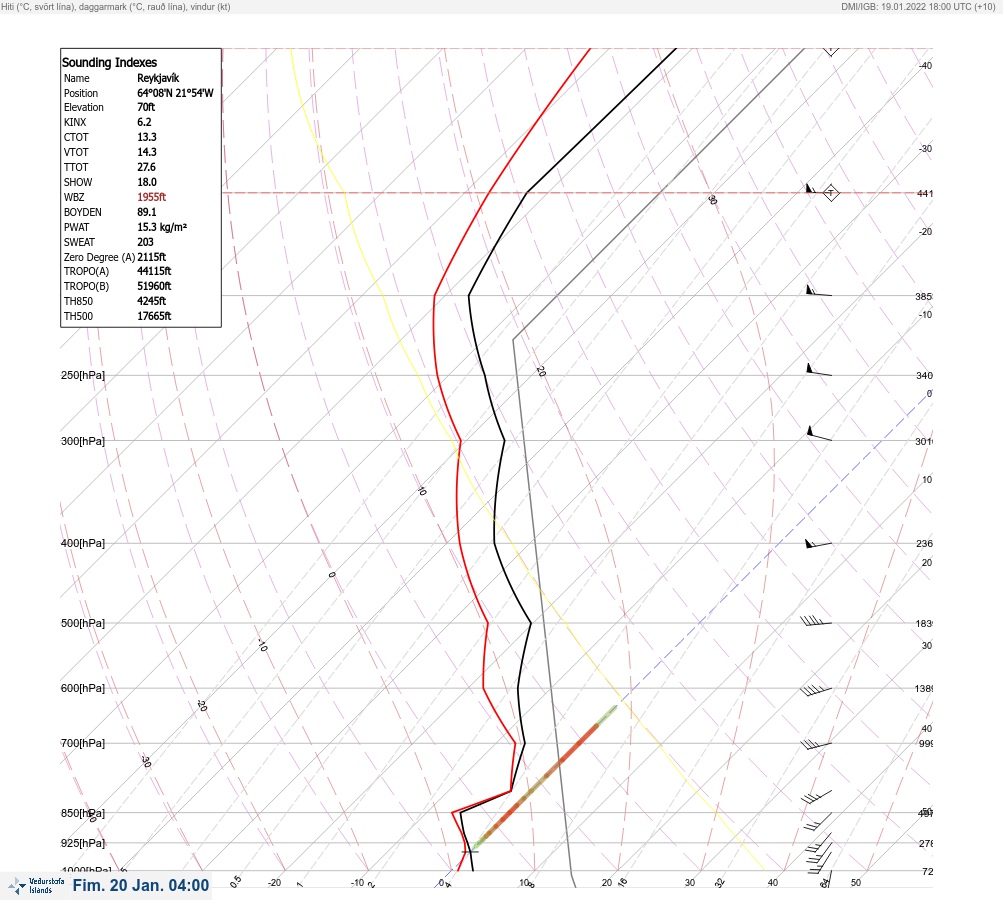Click the '441' height label on tropopause line
Screen dimensions: 1003x900
click(924, 193)
